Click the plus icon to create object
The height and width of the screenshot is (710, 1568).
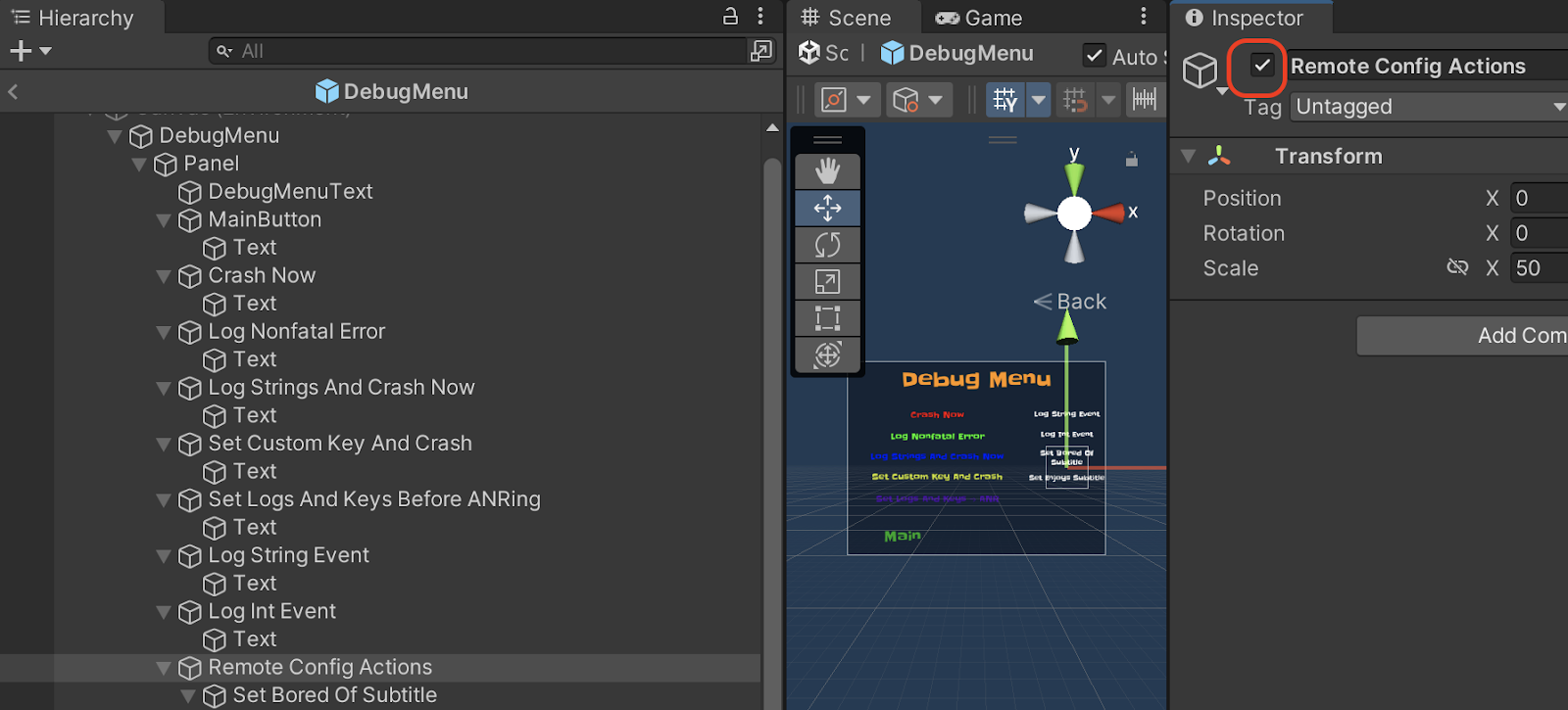pos(21,51)
